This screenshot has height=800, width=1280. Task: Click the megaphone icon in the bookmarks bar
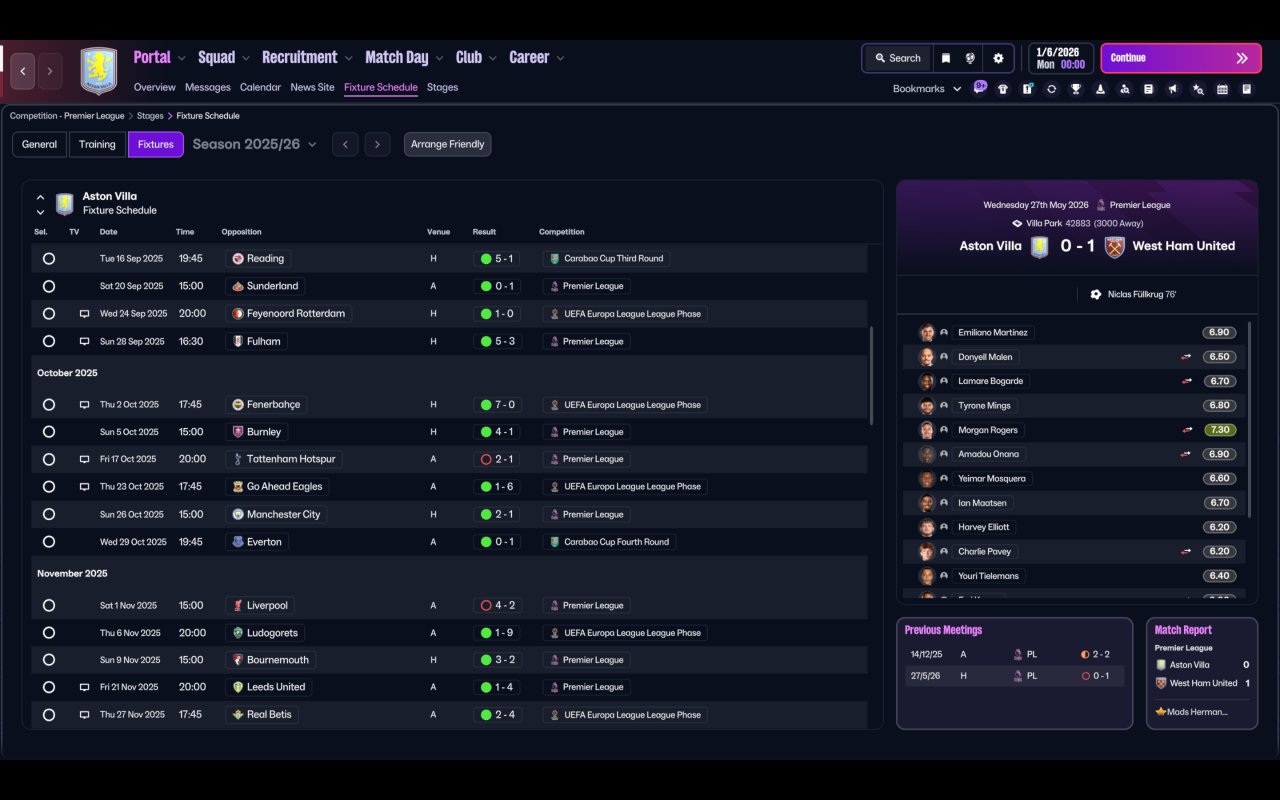[x=1173, y=89]
